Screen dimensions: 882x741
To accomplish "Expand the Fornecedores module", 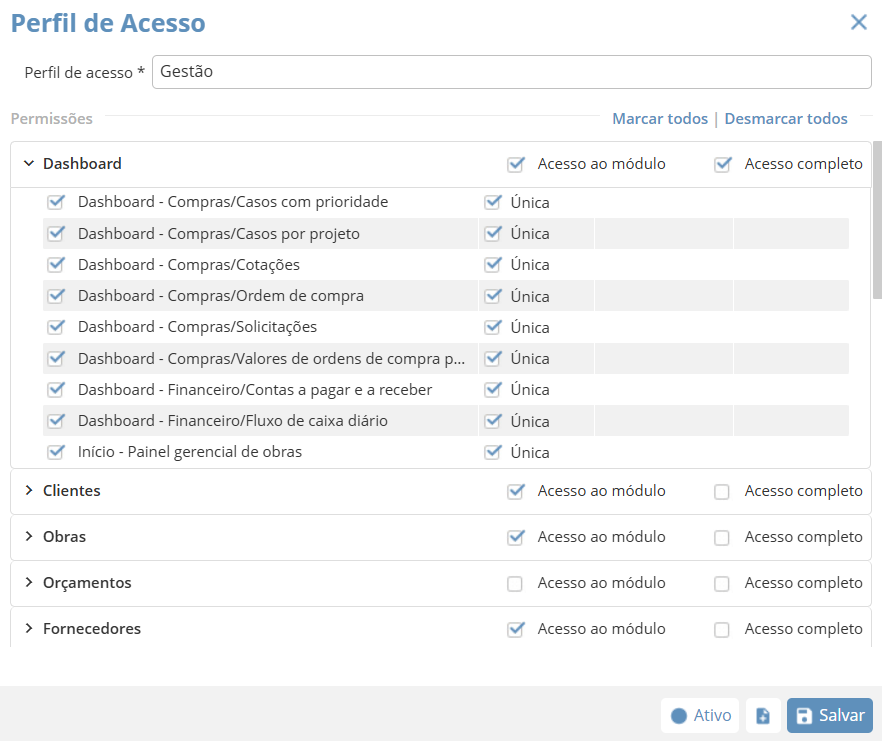I will [29, 629].
